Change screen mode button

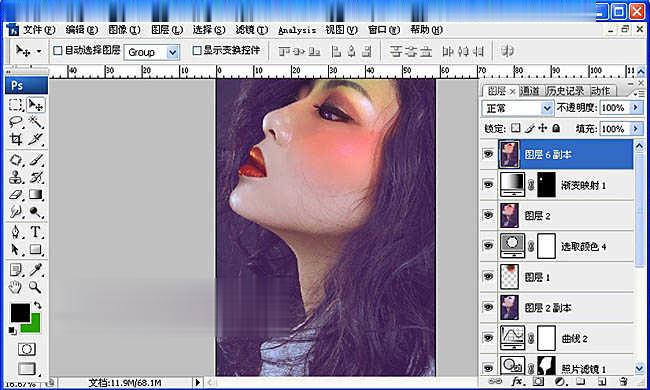[x=27, y=368]
